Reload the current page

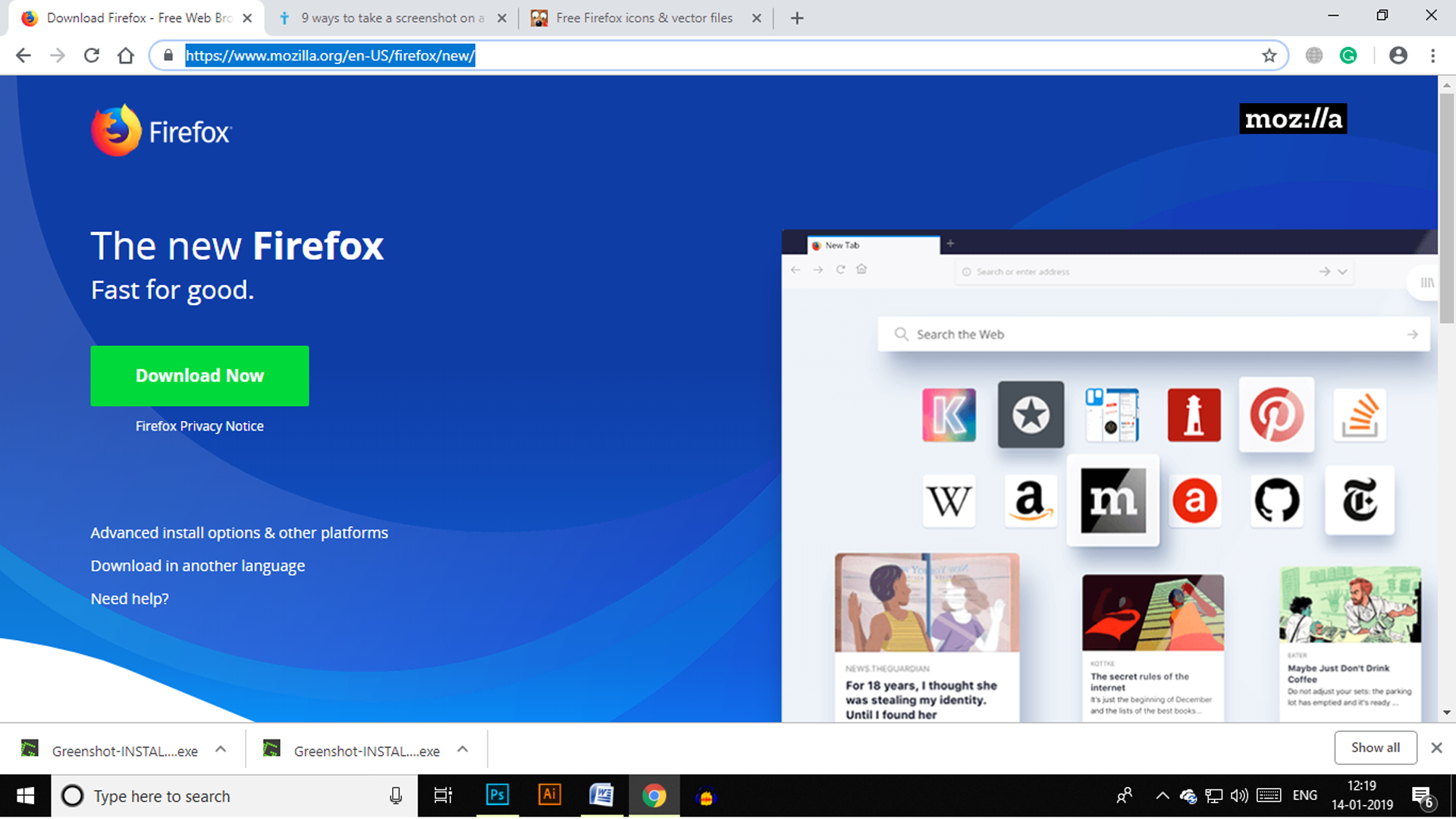(x=92, y=55)
